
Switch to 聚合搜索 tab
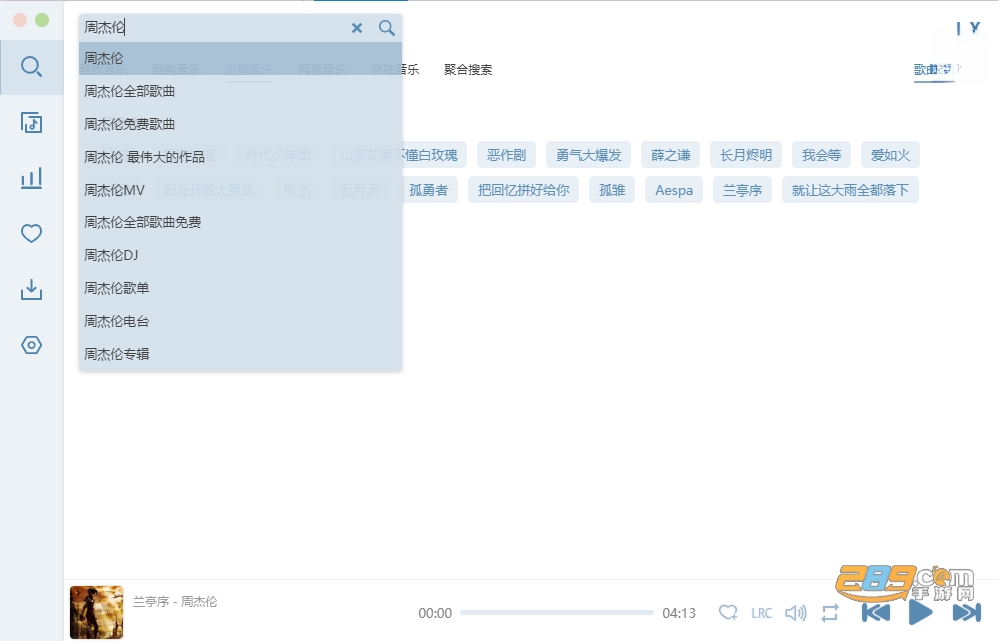[468, 69]
